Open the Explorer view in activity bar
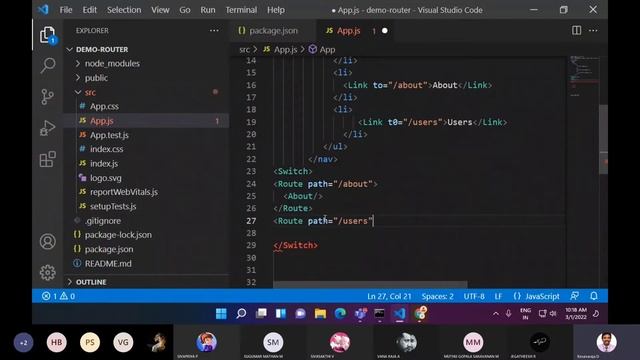The width and height of the screenshot is (640, 360). (47, 35)
